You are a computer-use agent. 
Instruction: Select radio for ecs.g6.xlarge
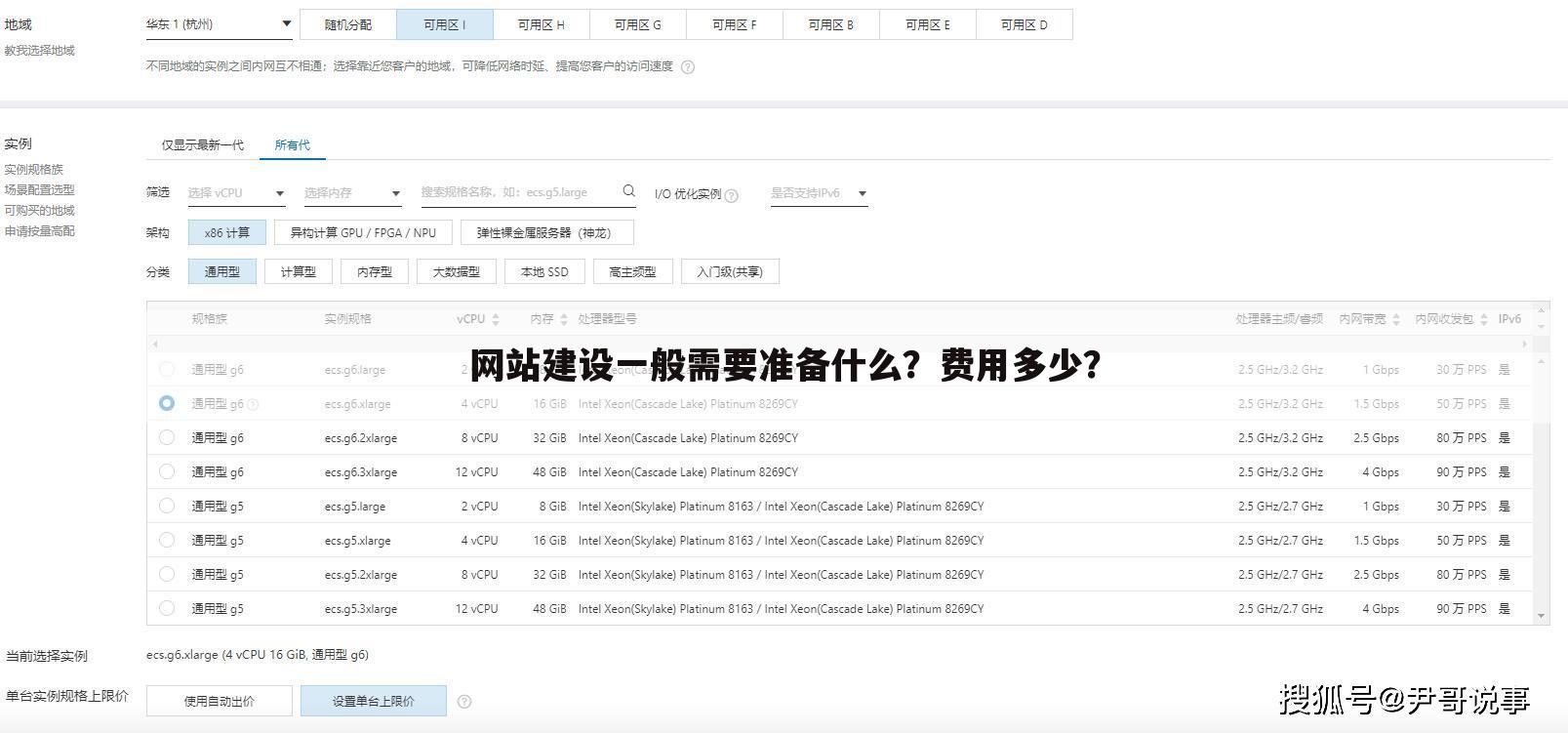(x=167, y=403)
